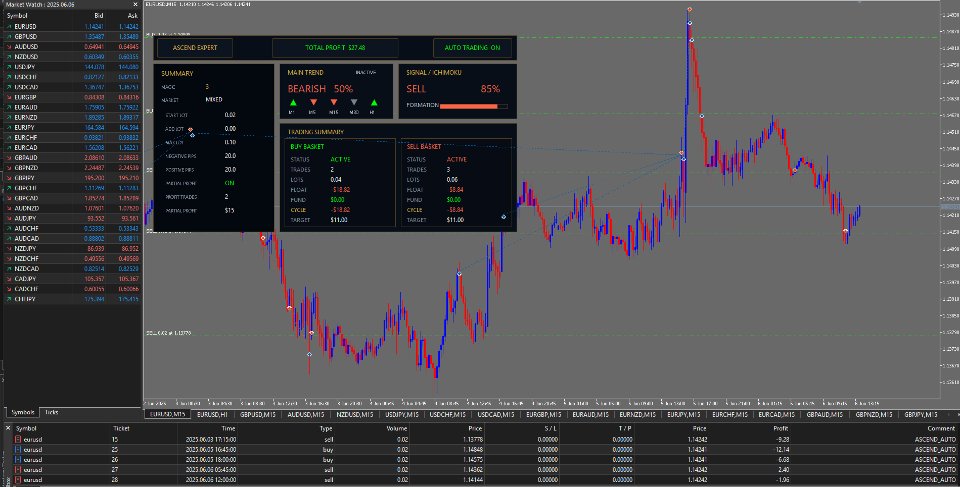Select the GBPJPY symbol in Market Watch
Viewport: 960px width, 487px height.
(x=24, y=178)
